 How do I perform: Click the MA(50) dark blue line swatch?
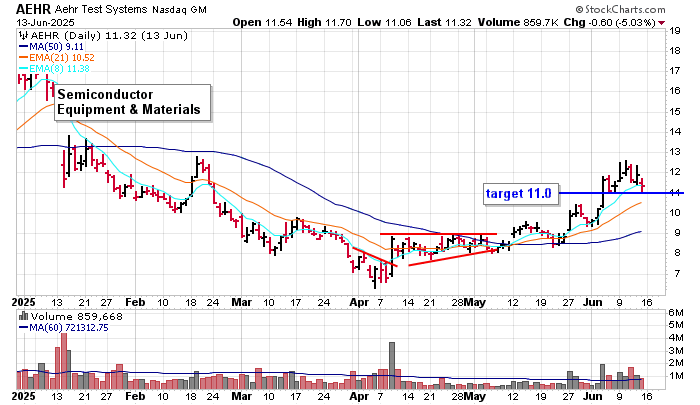pyautogui.click(x=23, y=47)
